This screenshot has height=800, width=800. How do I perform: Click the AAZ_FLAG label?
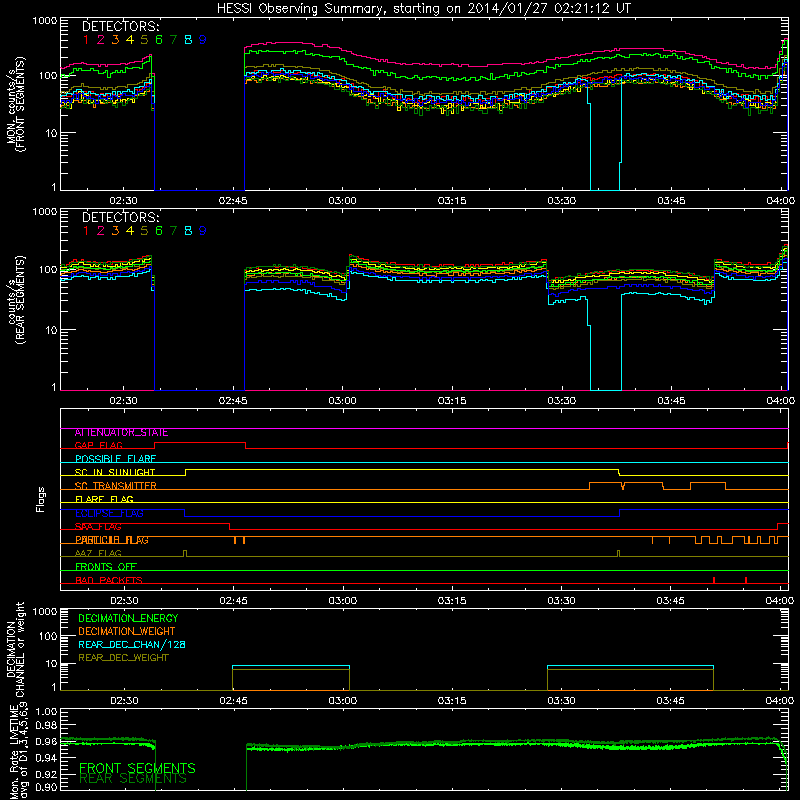click(98, 554)
